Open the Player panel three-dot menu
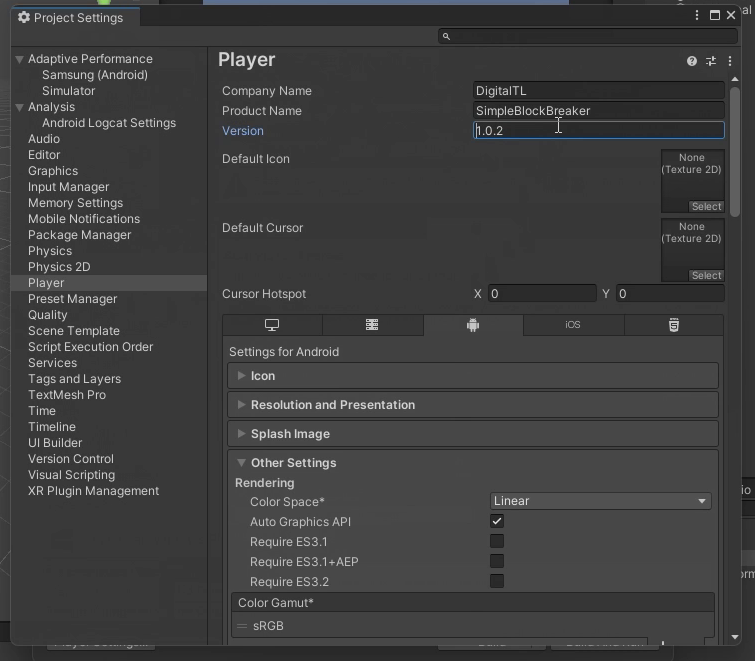The width and height of the screenshot is (755, 661). tap(730, 61)
